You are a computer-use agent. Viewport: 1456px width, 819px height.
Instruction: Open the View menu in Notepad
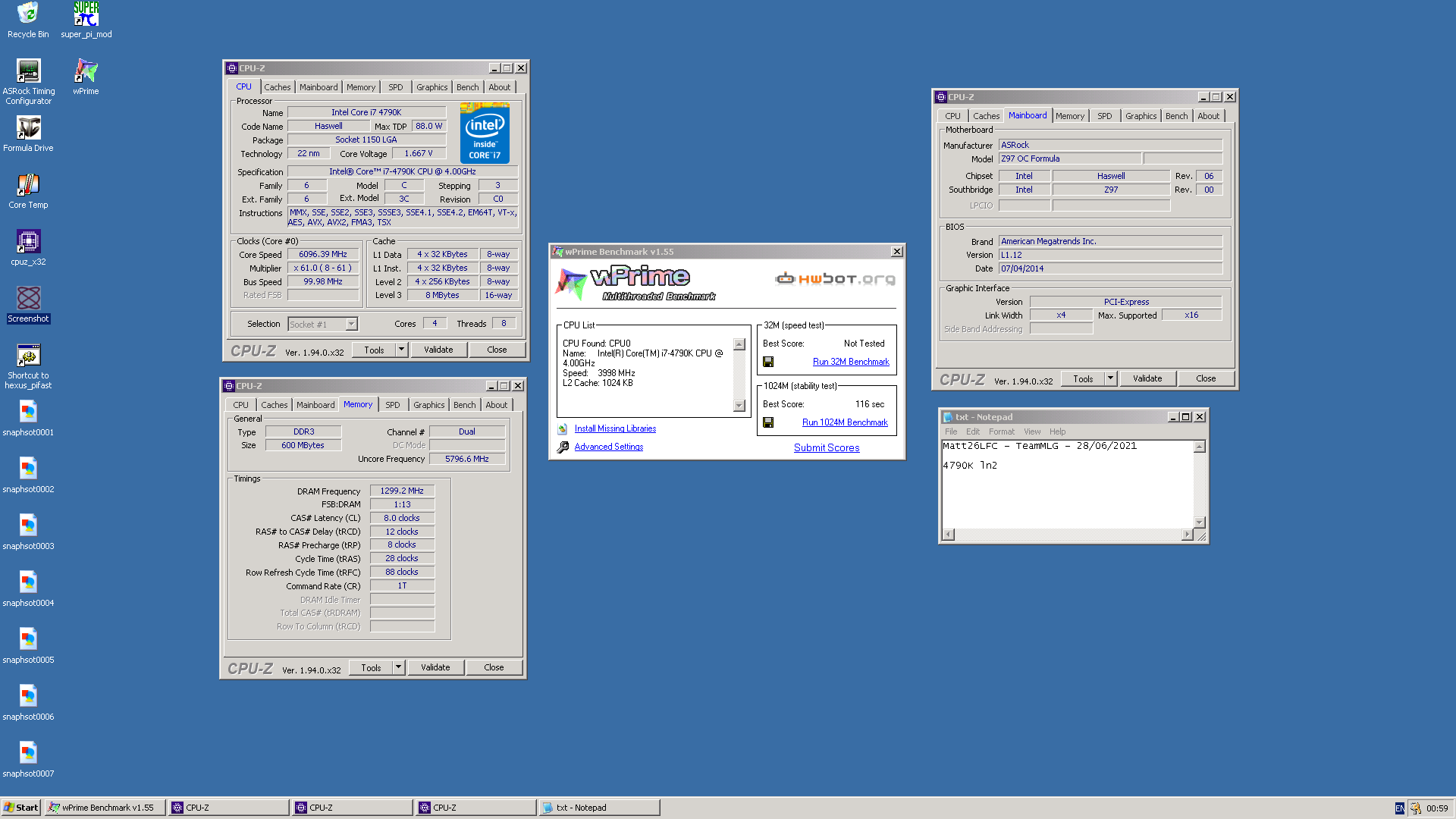pyautogui.click(x=1032, y=431)
